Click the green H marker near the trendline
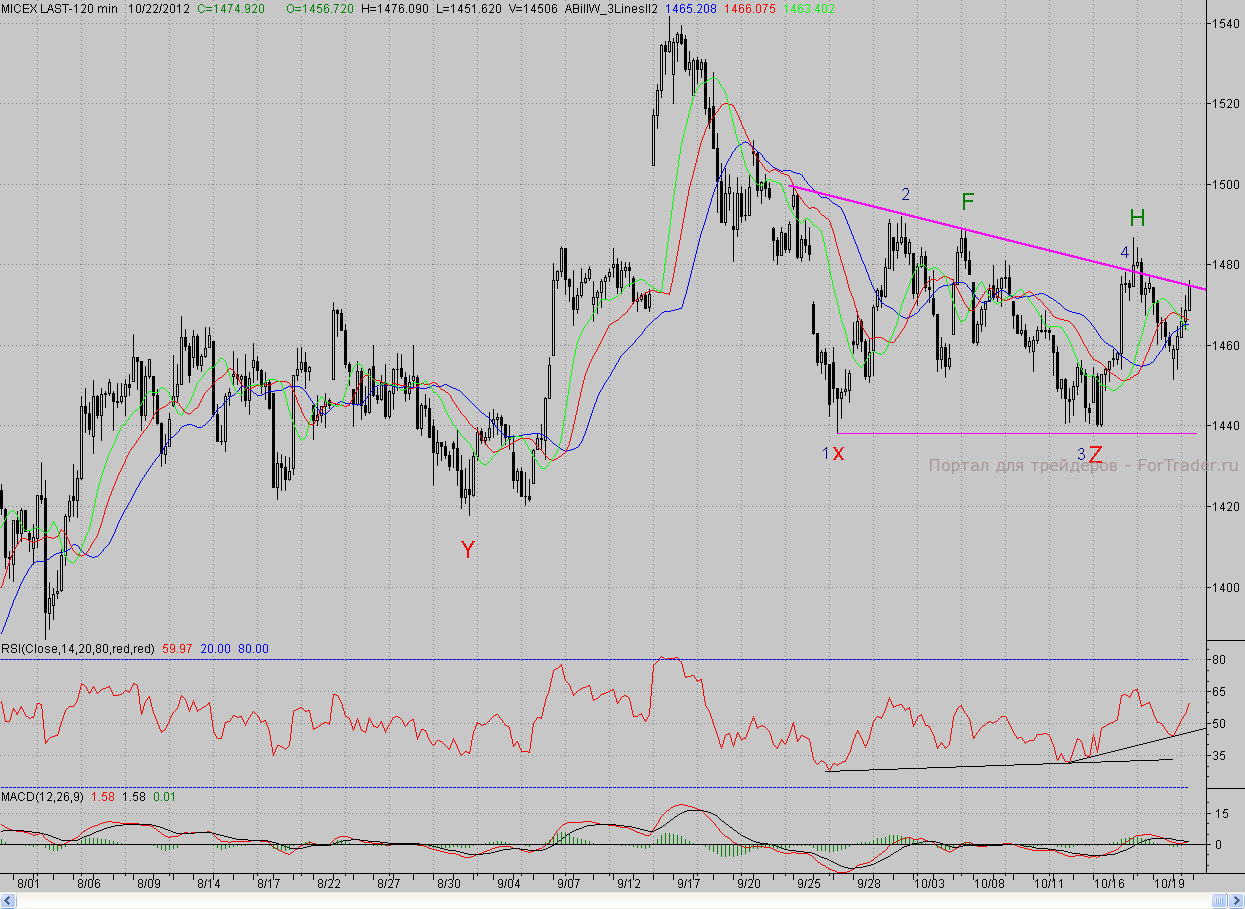The image size is (1245, 909). coord(1137,218)
